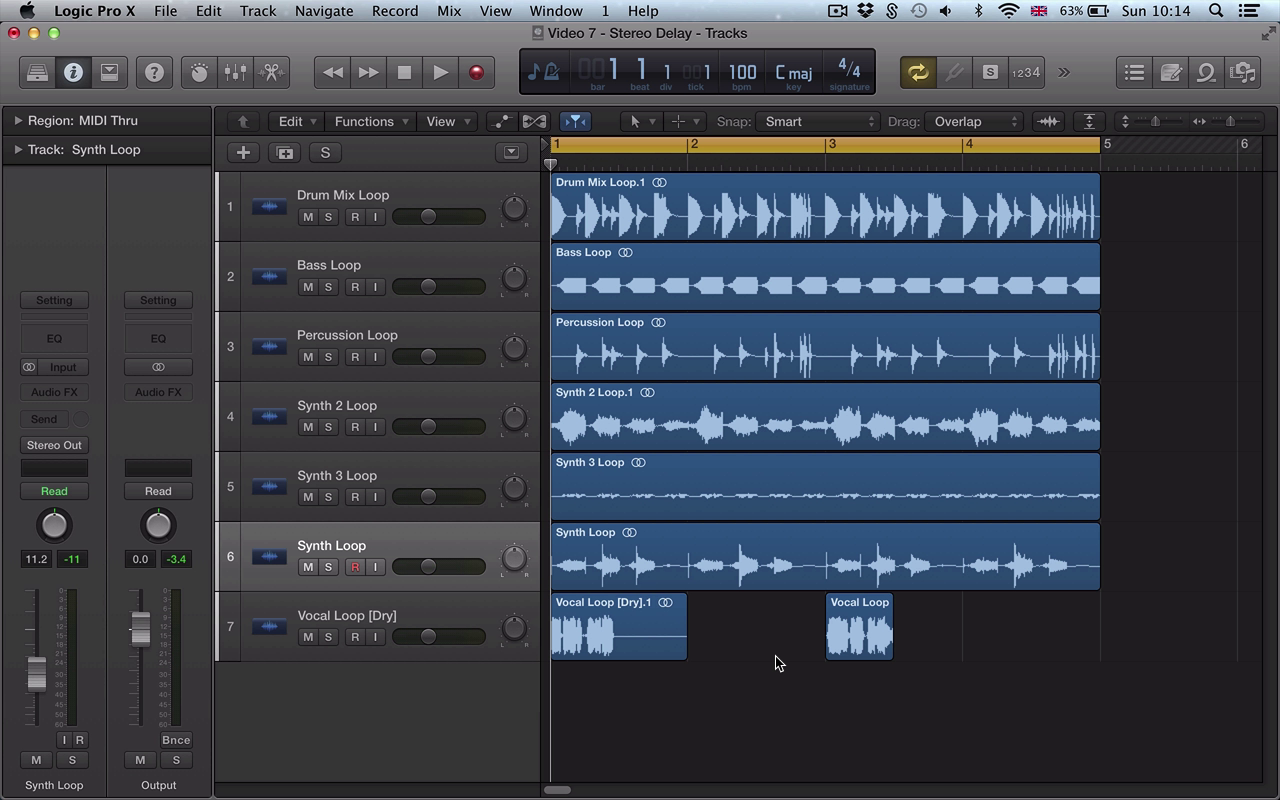The height and width of the screenshot is (800, 1280).
Task: Toggle the automation view icon
Action: 502,121
